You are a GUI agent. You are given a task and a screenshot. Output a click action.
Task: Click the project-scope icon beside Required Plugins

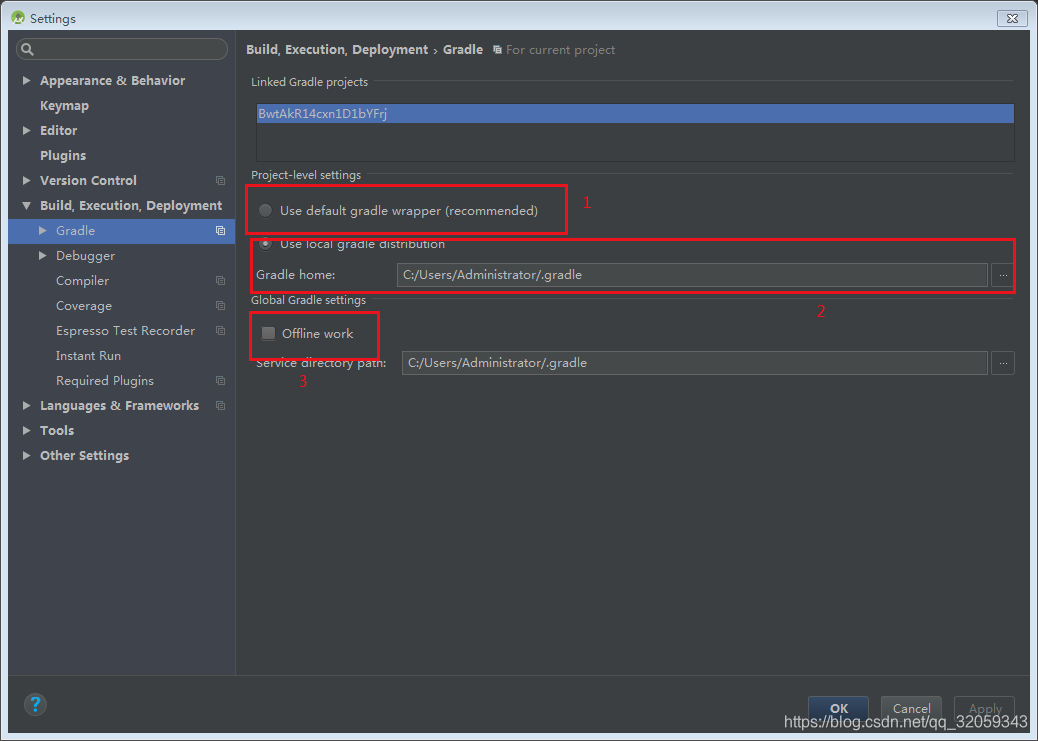(220, 381)
